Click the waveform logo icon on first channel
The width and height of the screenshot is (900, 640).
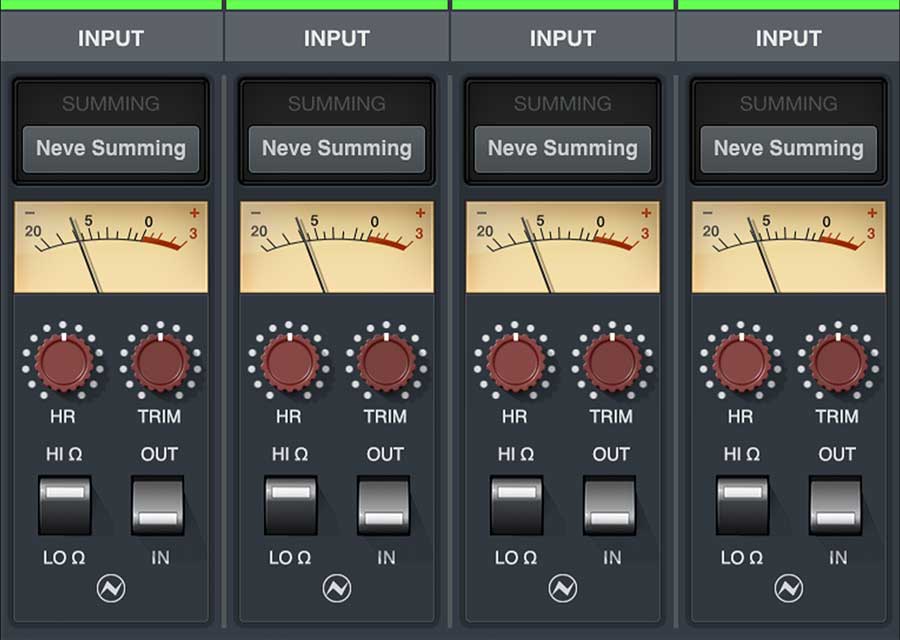point(111,588)
